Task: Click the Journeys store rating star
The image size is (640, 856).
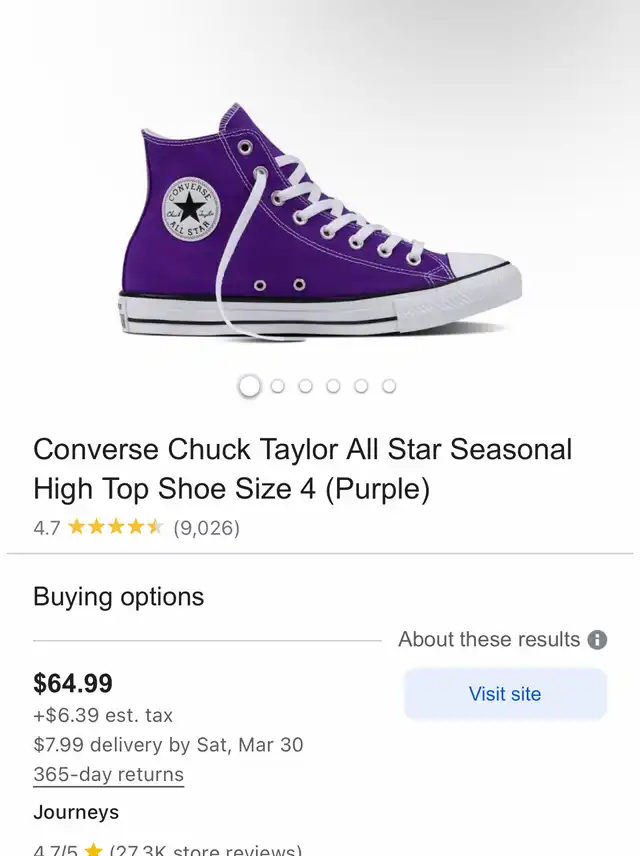Action: 93,849
